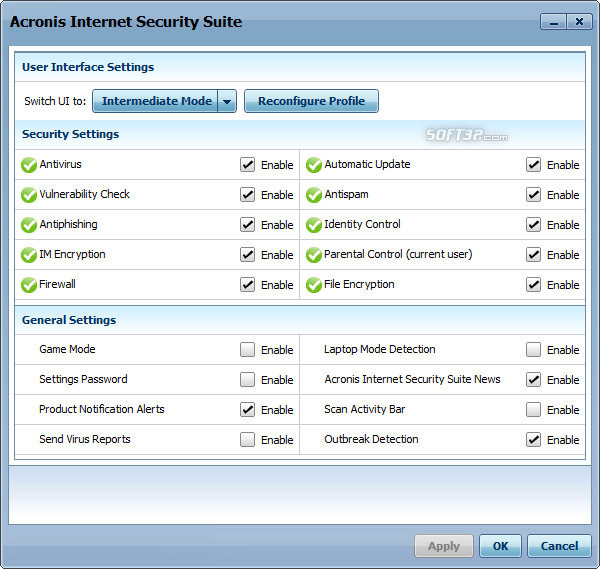The image size is (600, 569).
Task: Uncheck Identity Control Enable box
Action: point(533,225)
